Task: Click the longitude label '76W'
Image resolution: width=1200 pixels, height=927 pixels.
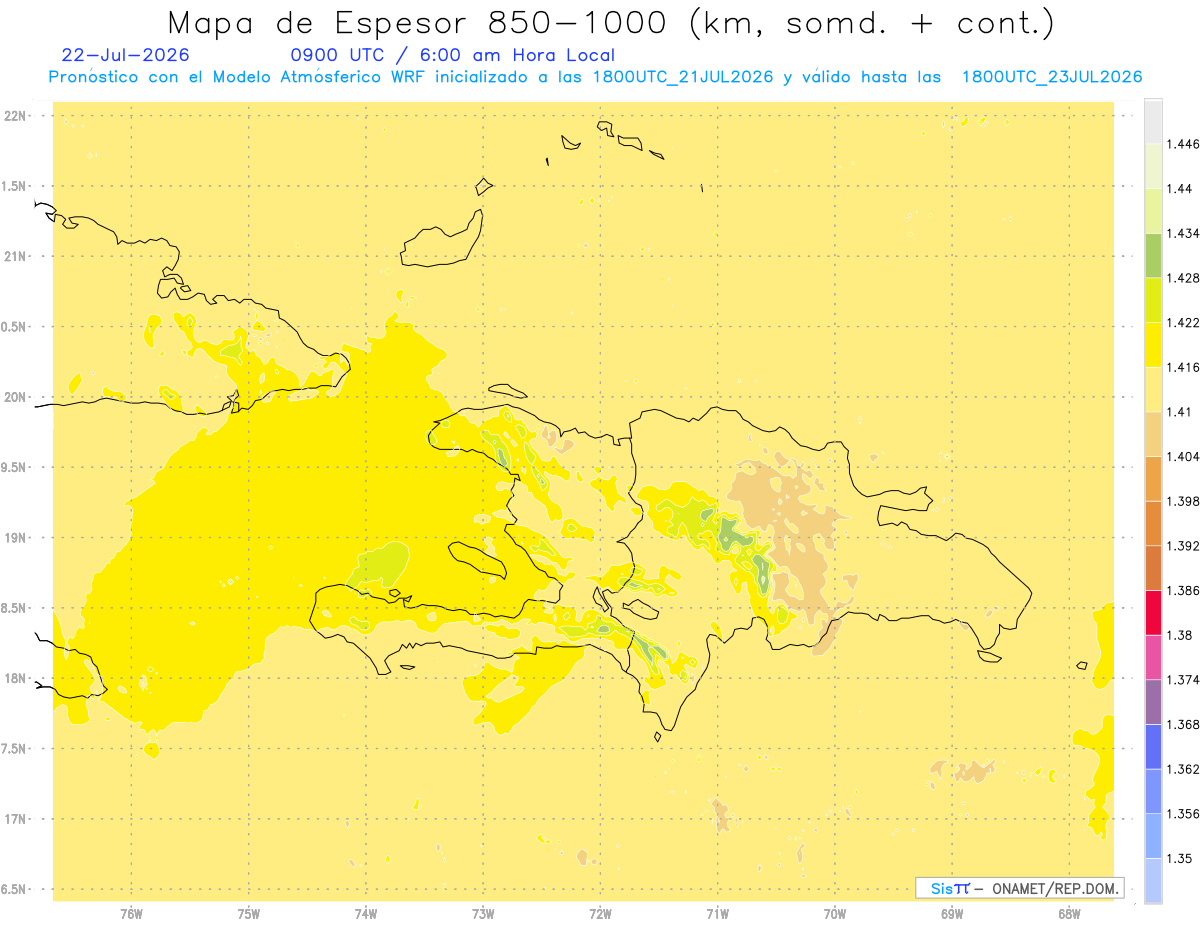Action: tap(131, 914)
